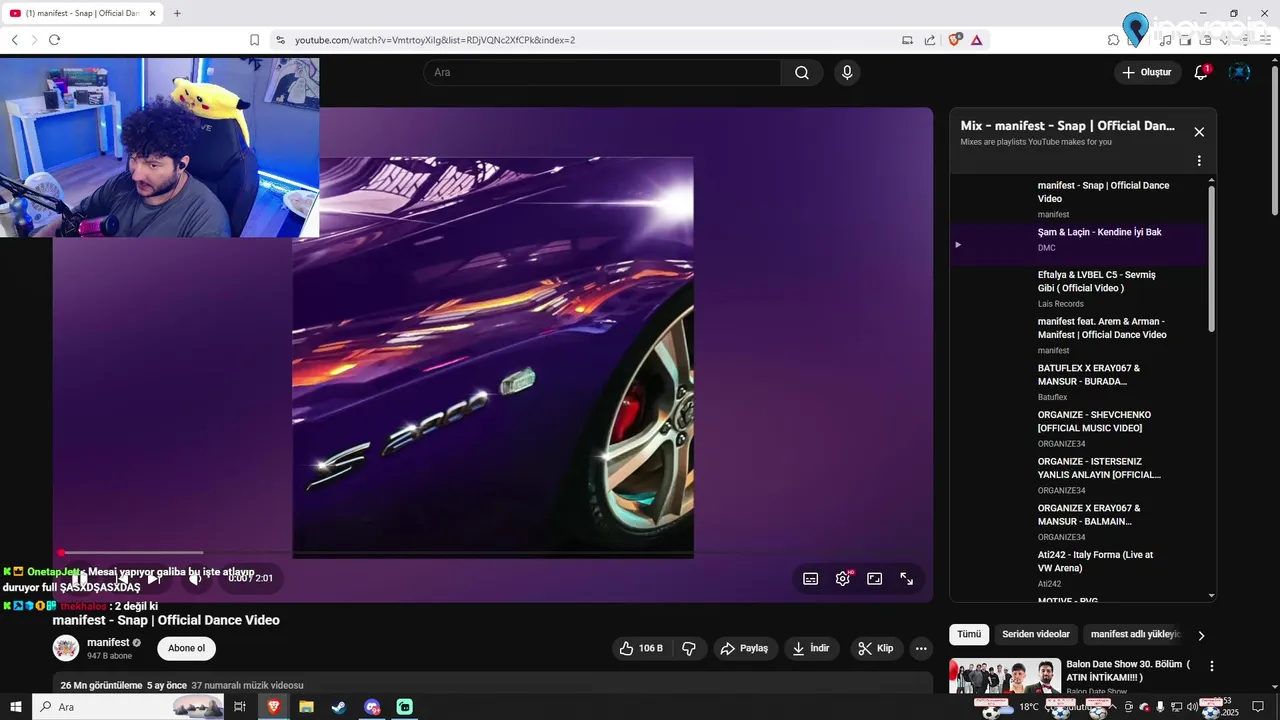Open Steam from the taskbar
Screen dimensions: 1280x720
click(x=339, y=707)
